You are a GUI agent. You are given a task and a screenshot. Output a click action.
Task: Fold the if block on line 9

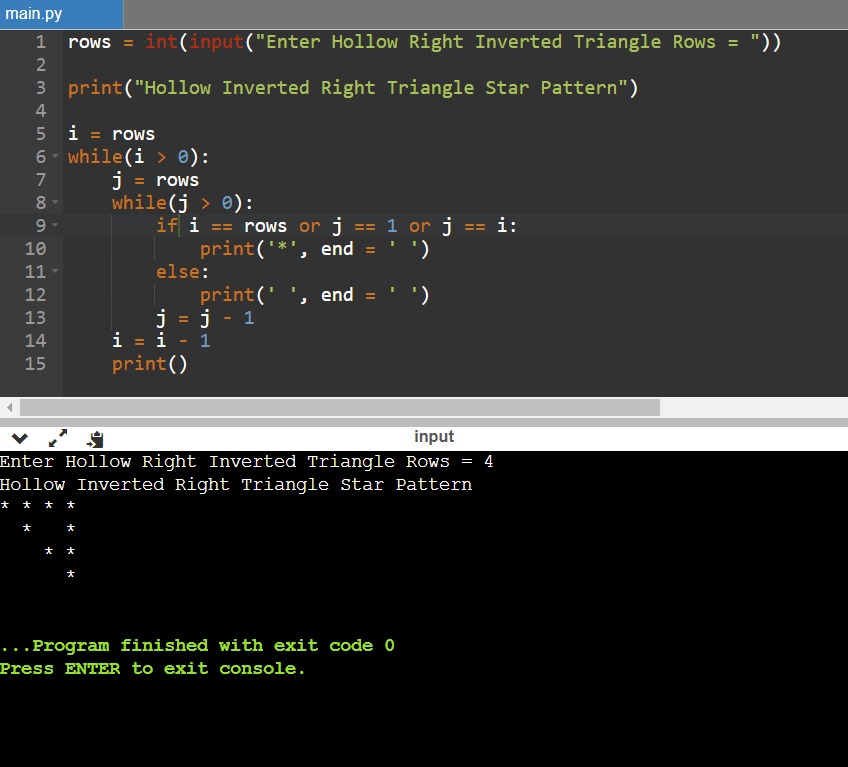[x=54, y=226]
